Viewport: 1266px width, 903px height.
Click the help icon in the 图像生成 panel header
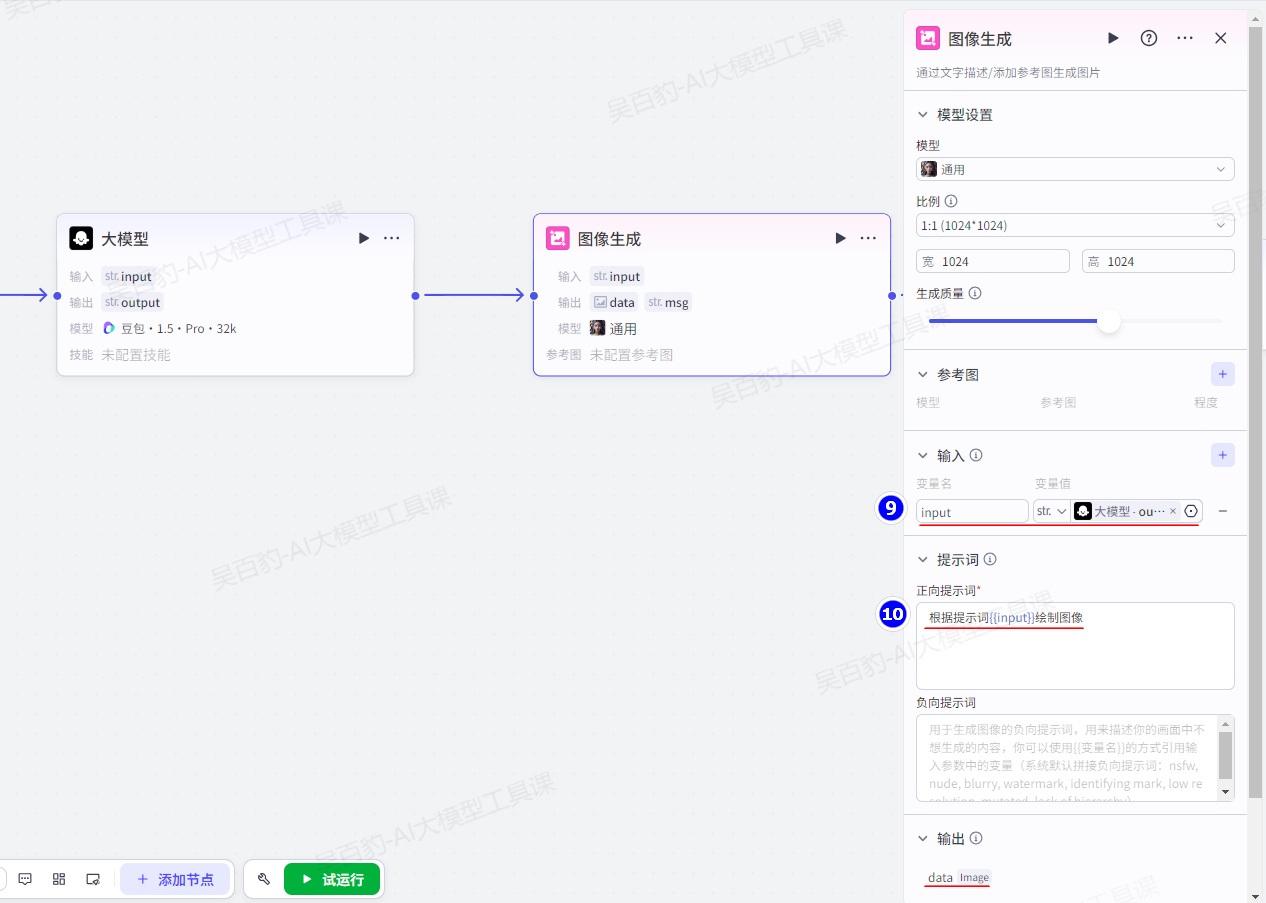point(1149,38)
